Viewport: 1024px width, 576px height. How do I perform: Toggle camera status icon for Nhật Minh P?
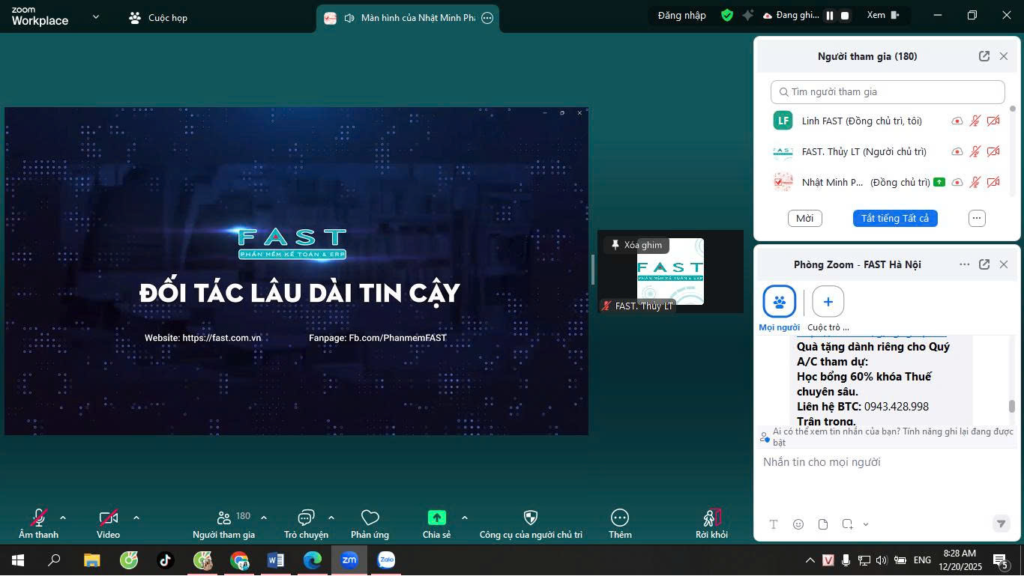(991, 182)
